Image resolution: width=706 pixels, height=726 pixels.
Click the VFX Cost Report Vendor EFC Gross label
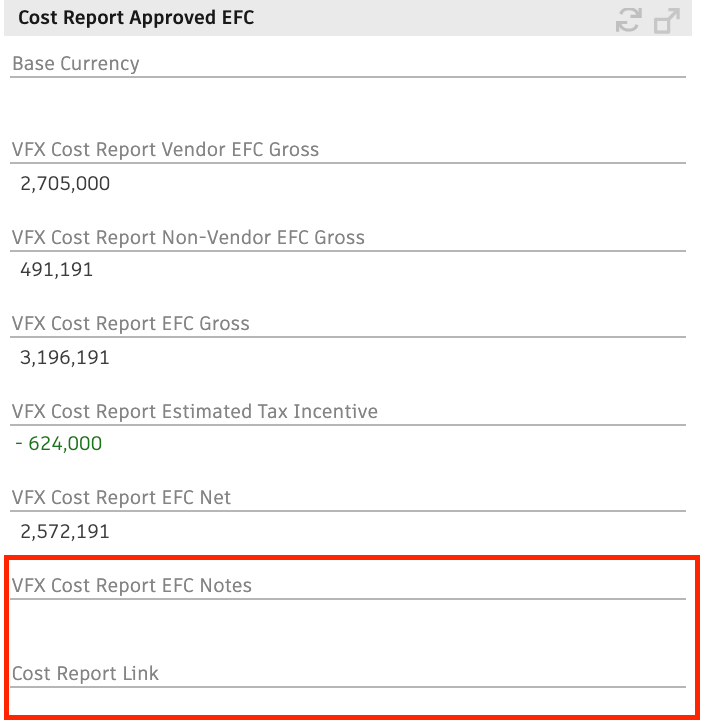click(165, 150)
